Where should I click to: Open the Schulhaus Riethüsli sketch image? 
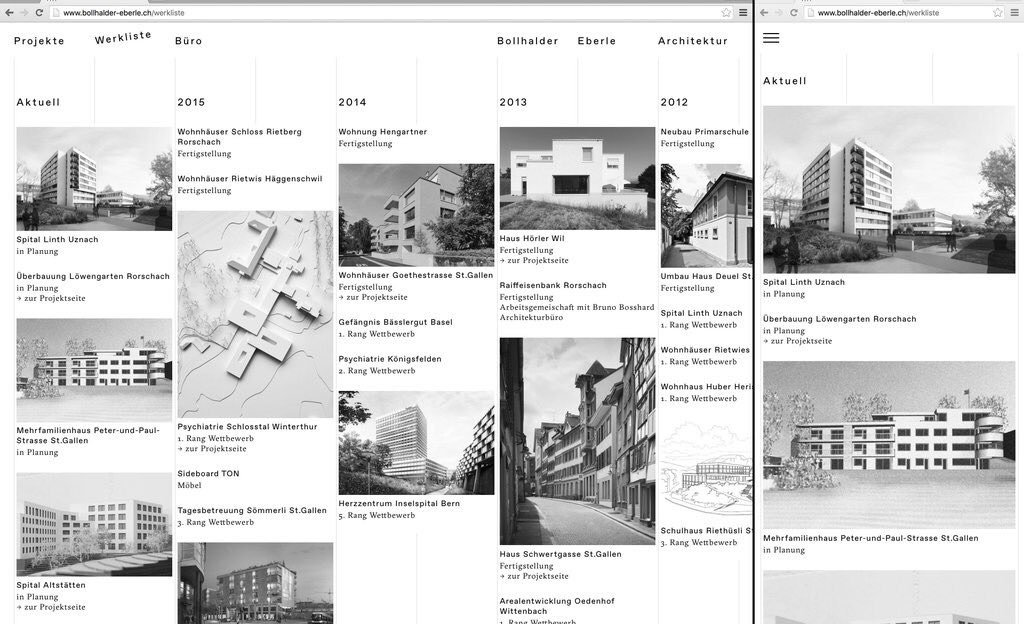pyautogui.click(x=706, y=471)
